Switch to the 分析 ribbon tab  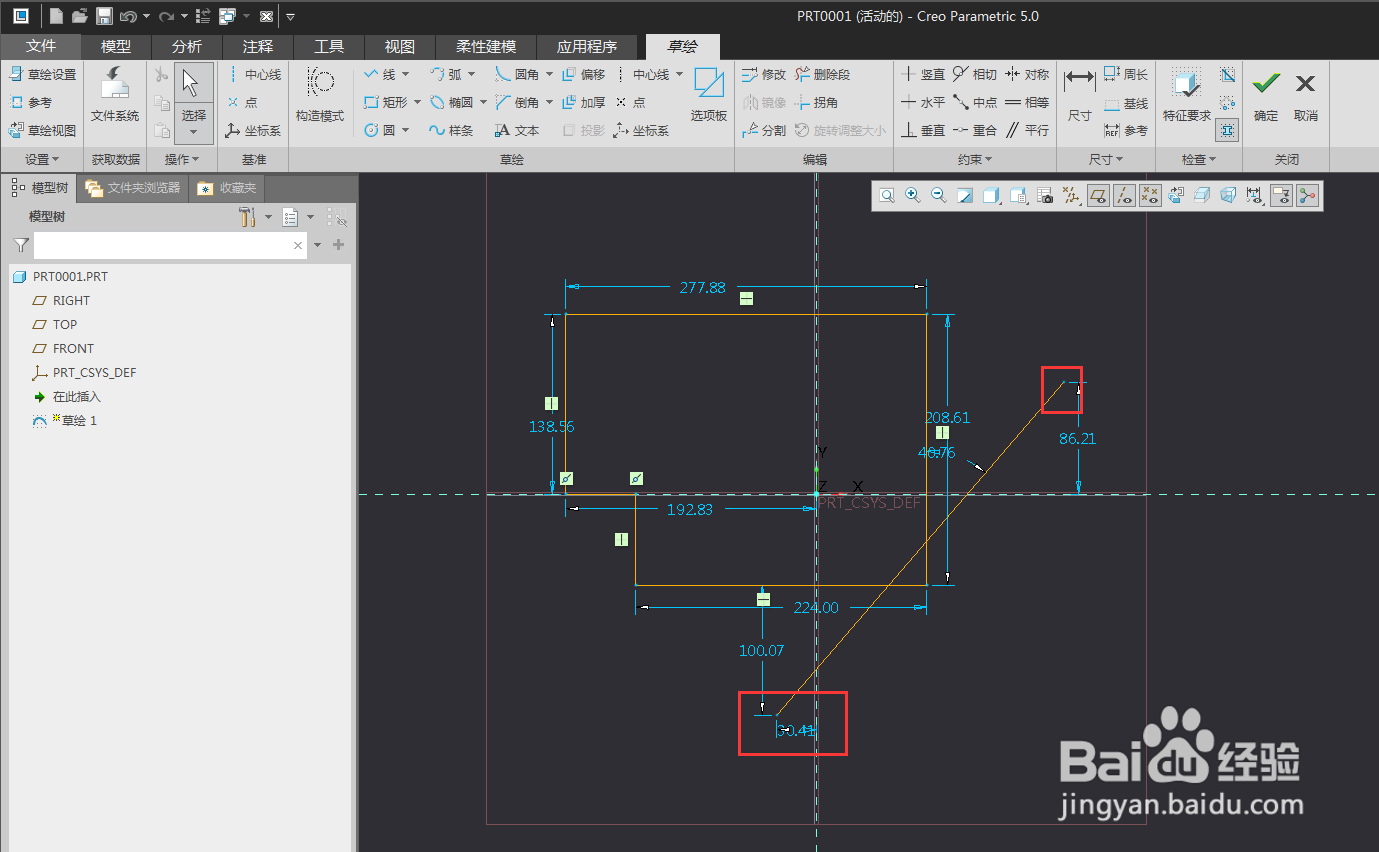(187, 46)
